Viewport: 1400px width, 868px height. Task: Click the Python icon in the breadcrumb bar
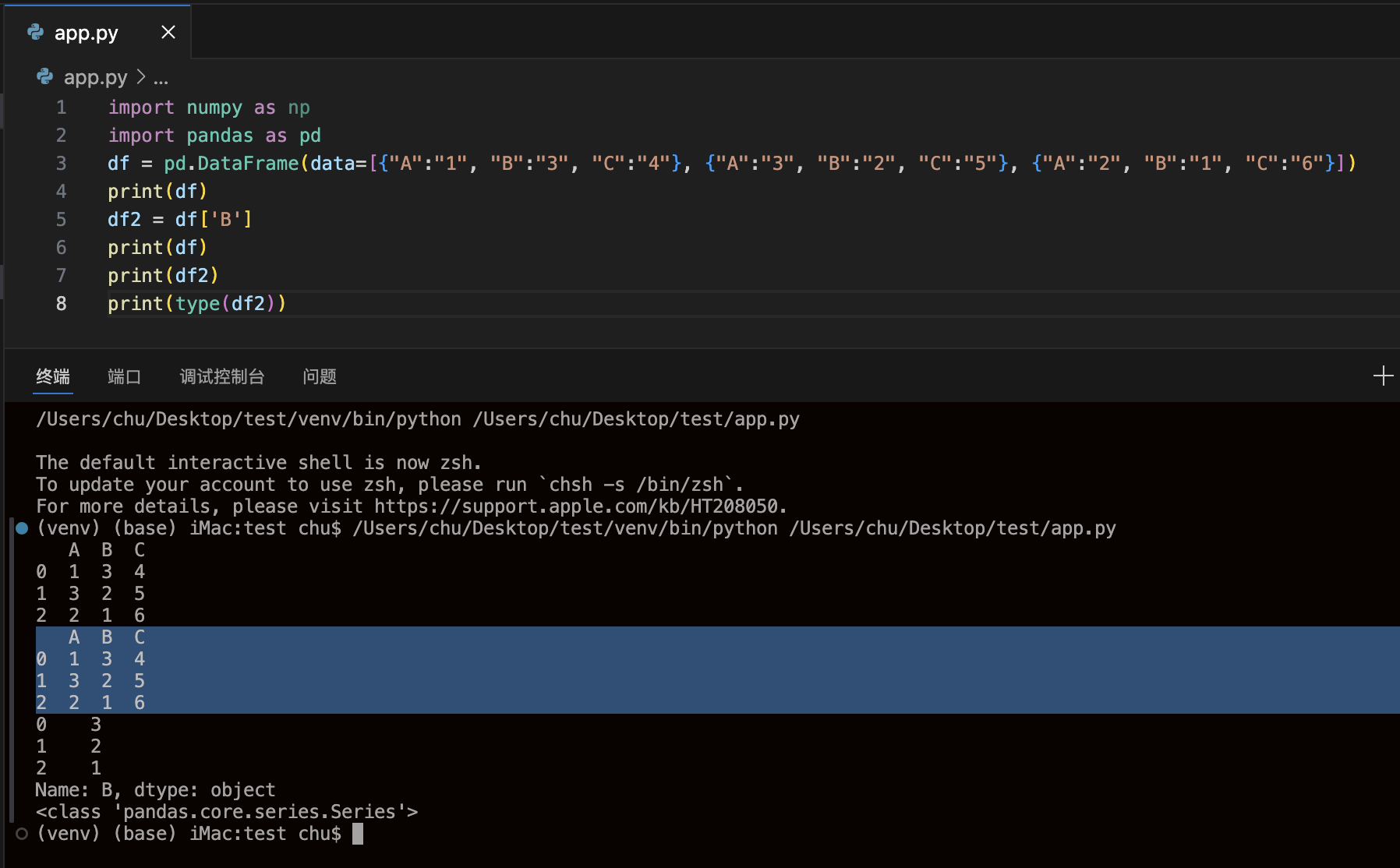[45, 77]
